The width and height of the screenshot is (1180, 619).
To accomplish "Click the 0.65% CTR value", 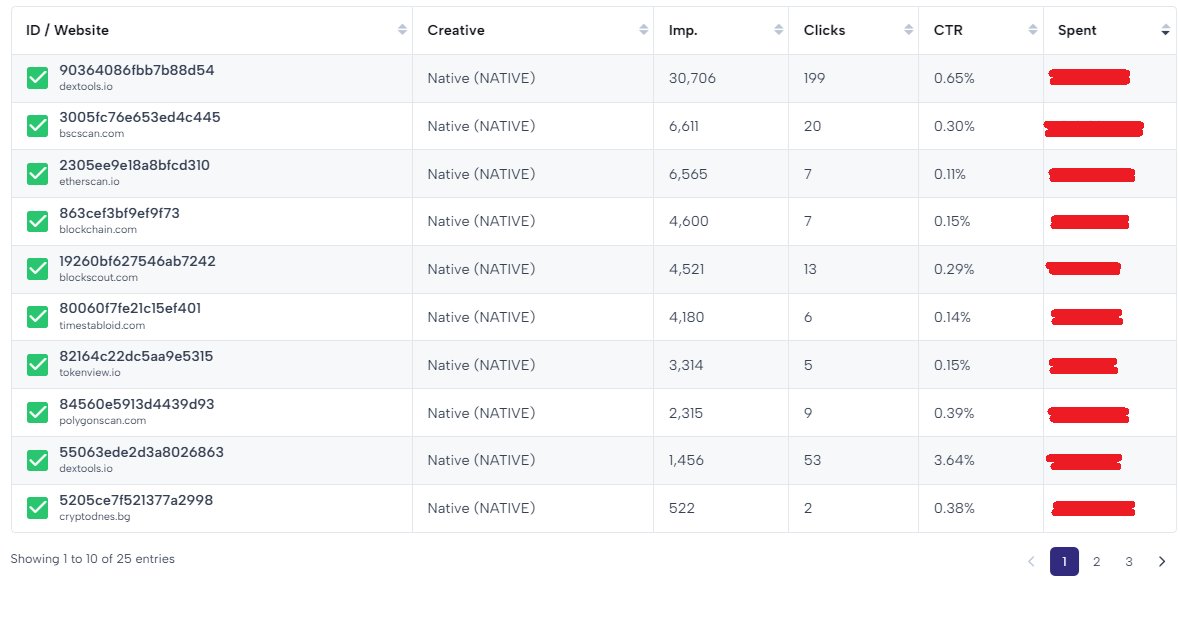I will coord(954,78).
